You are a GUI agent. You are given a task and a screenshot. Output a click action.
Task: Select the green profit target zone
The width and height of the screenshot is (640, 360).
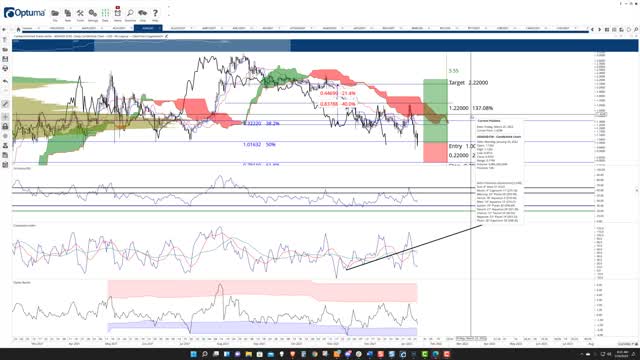[436, 111]
